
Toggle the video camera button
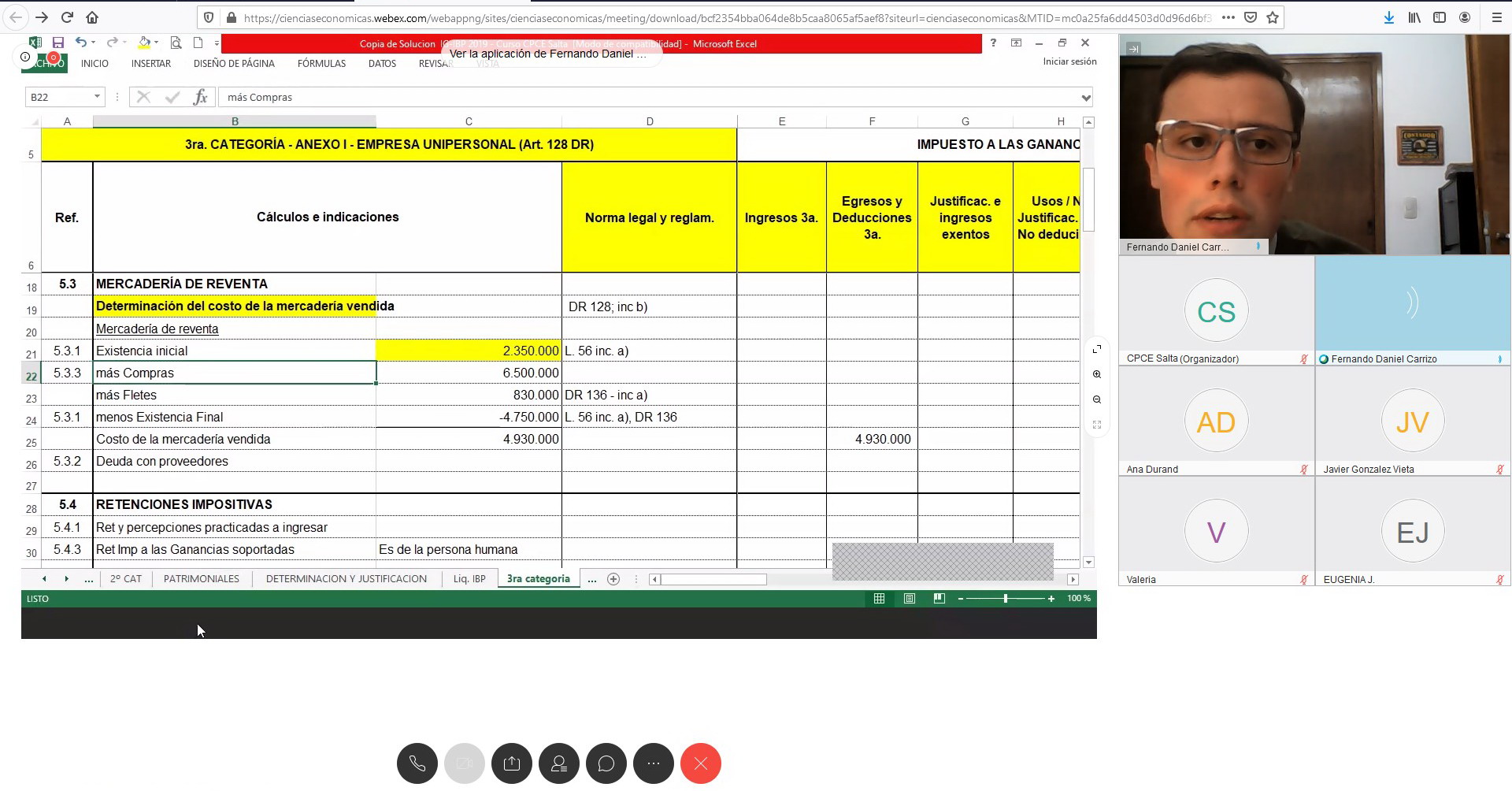pyautogui.click(x=465, y=763)
